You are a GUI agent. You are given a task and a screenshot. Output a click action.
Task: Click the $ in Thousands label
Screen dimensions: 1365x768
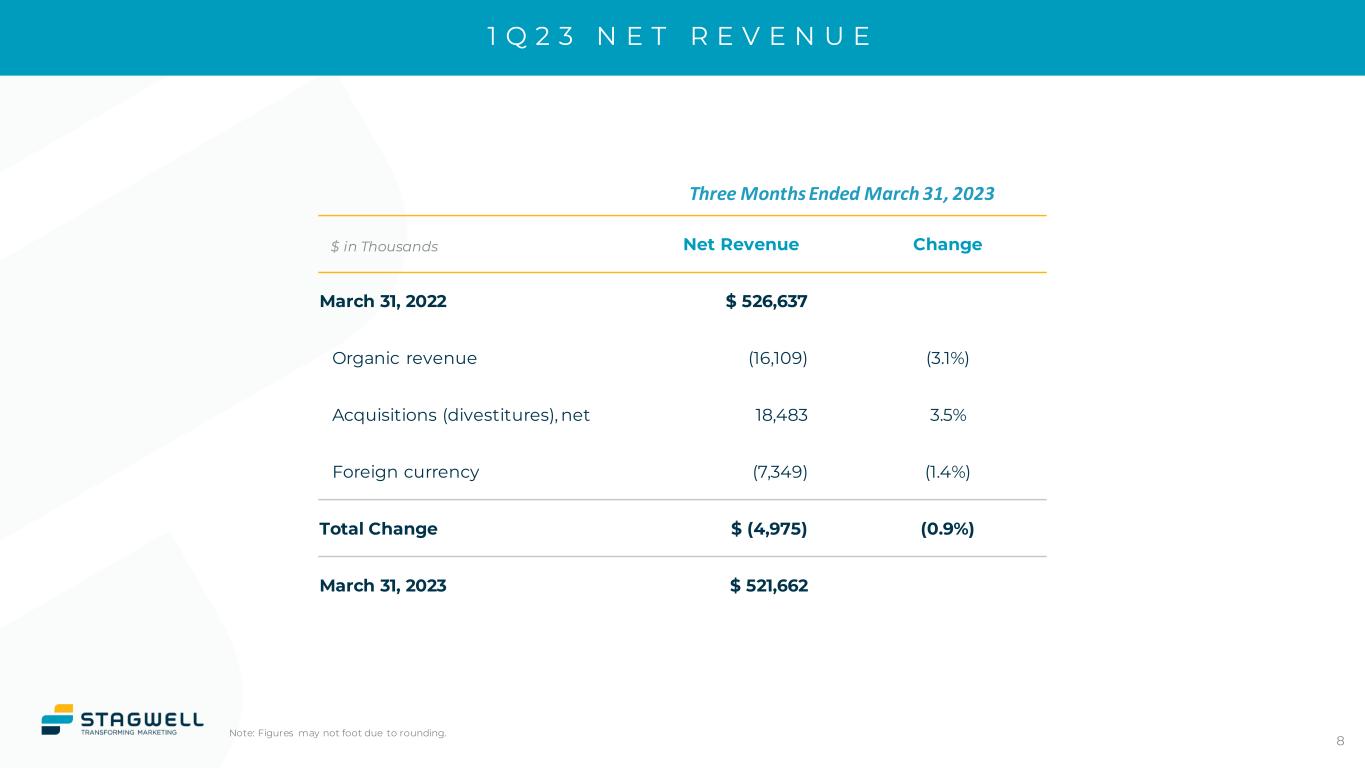[384, 247]
